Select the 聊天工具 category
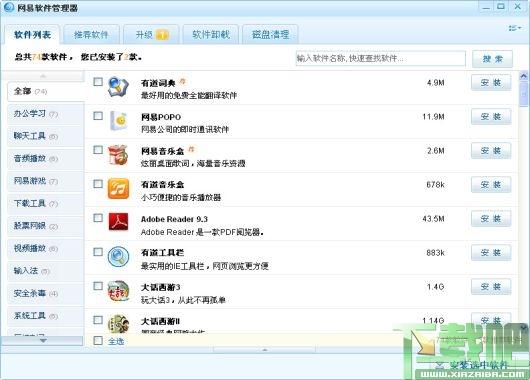 [45, 136]
